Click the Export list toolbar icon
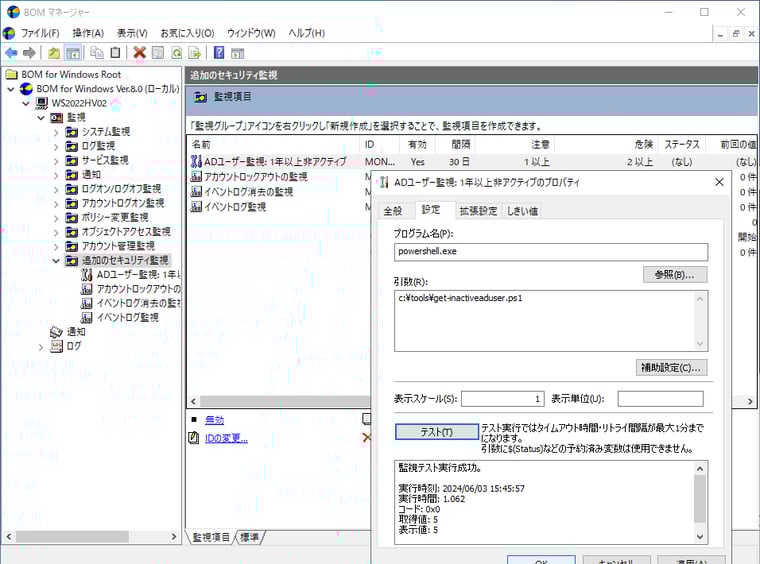Viewport: 760px width, 564px height. 195,52
